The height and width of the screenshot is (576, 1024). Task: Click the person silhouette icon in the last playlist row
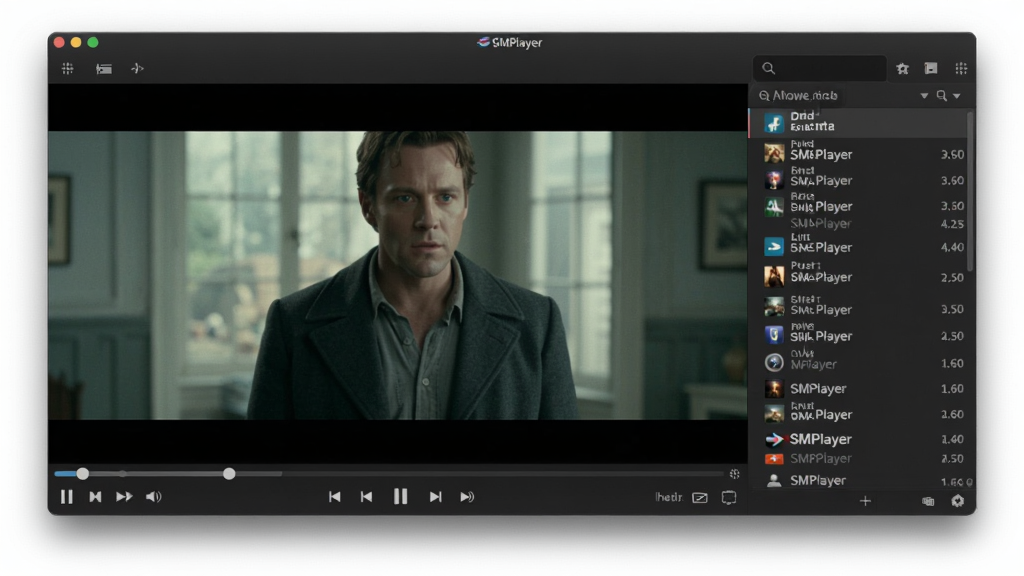pyautogui.click(x=774, y=481)
